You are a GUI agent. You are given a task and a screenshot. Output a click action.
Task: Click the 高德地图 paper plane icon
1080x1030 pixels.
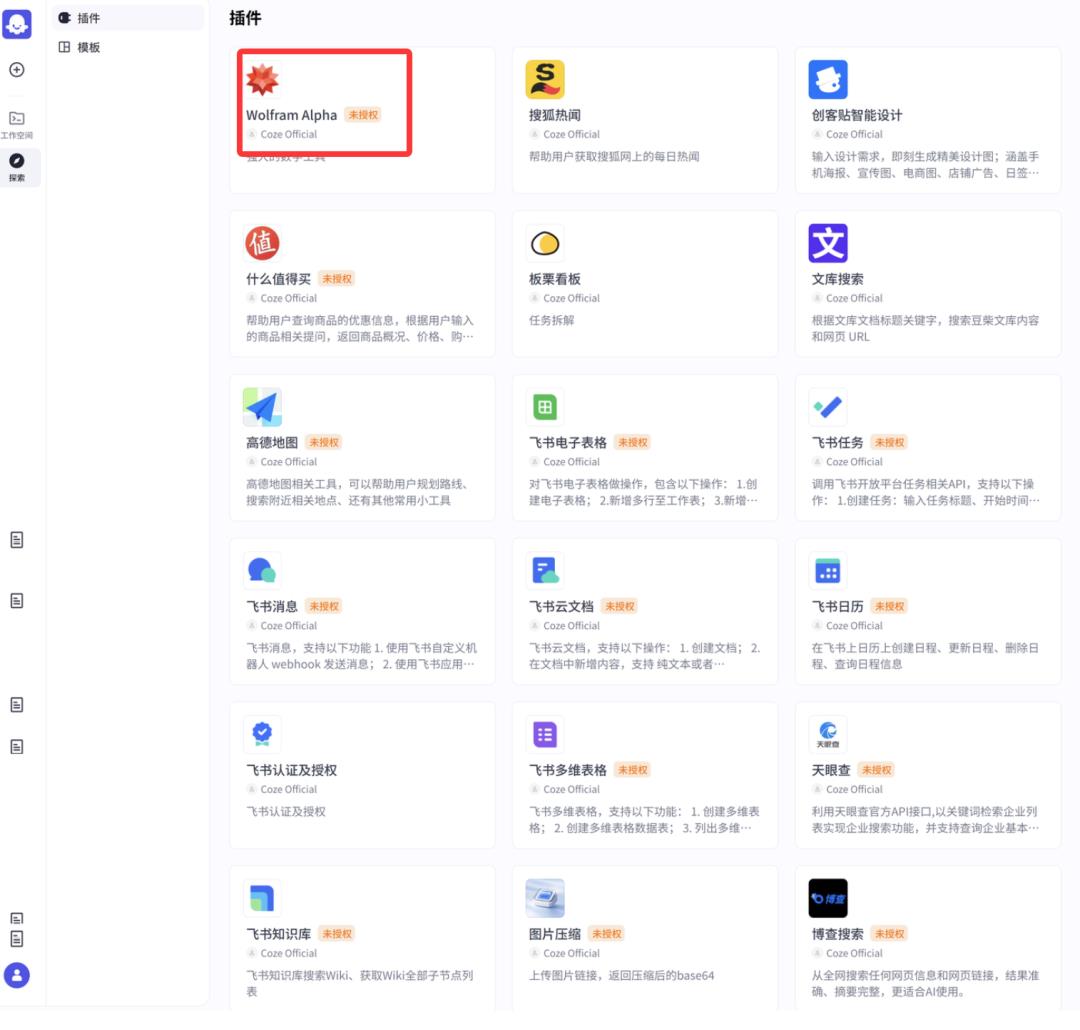(262, 406)
